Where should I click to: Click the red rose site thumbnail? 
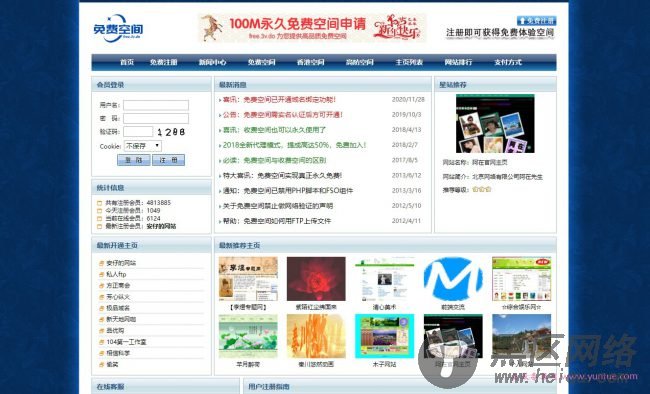click(316, 279)
